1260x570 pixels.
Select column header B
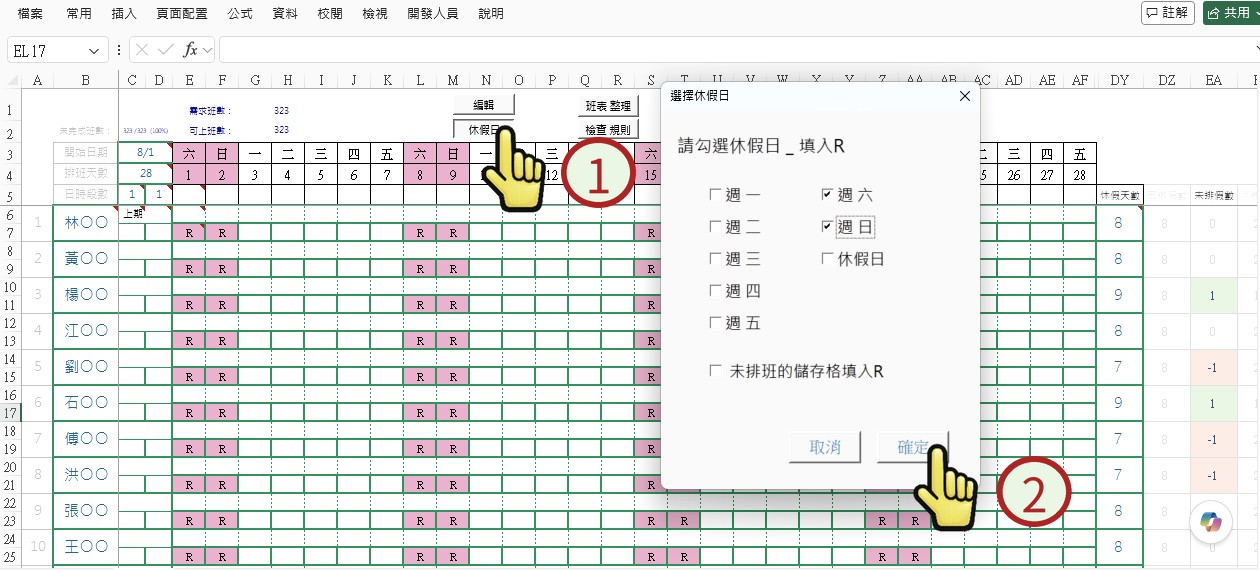point(85,81)
